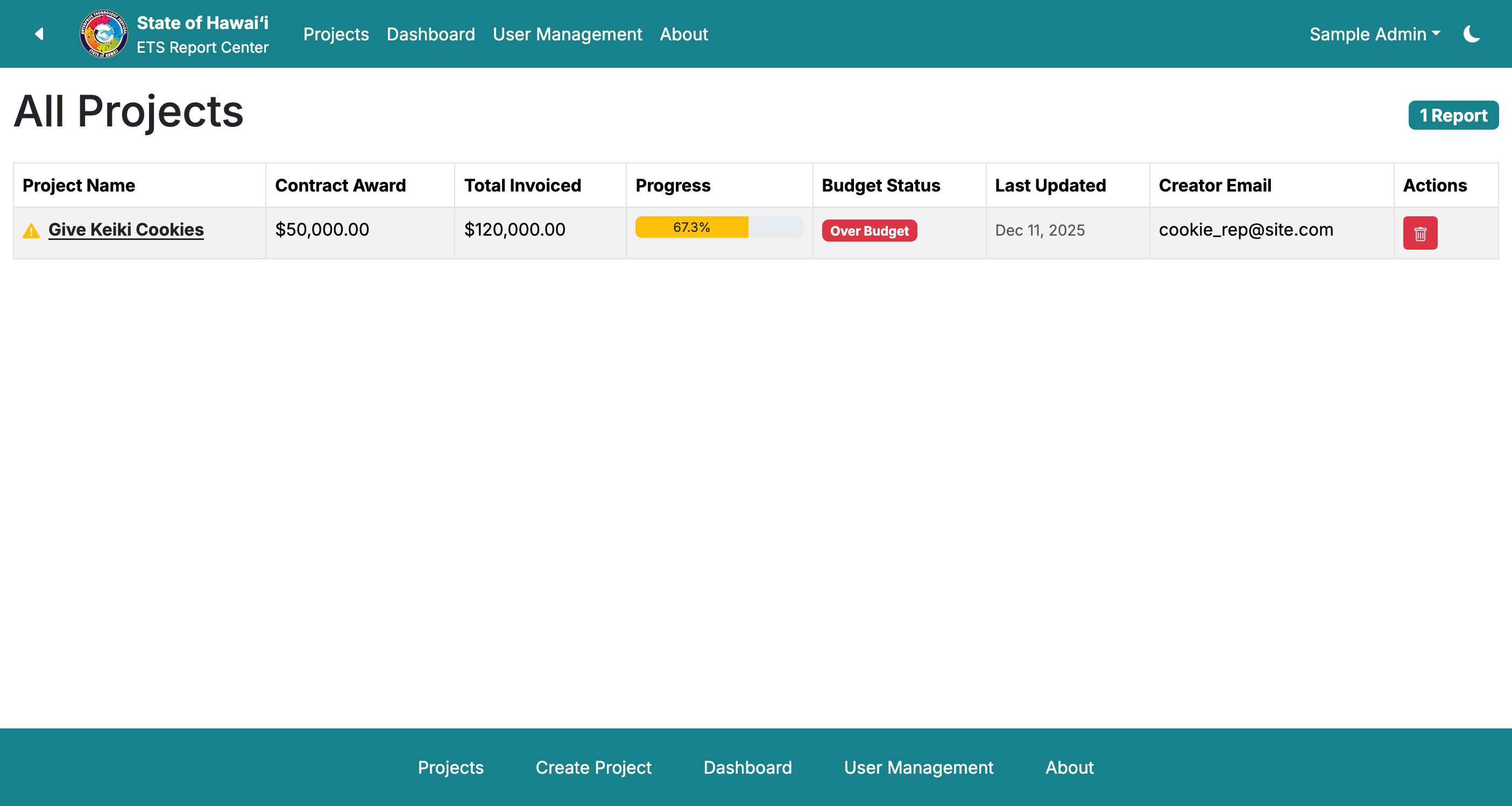The height and width of the screenshot is (806, 1512).
Task: Open the Give Keiki Cookies project link
Action: coord(125,230)
